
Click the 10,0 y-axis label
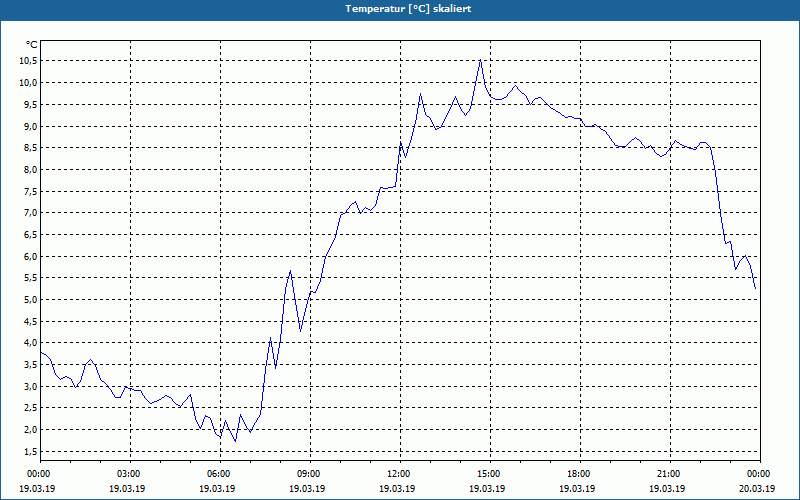click(x=28, y=83)
